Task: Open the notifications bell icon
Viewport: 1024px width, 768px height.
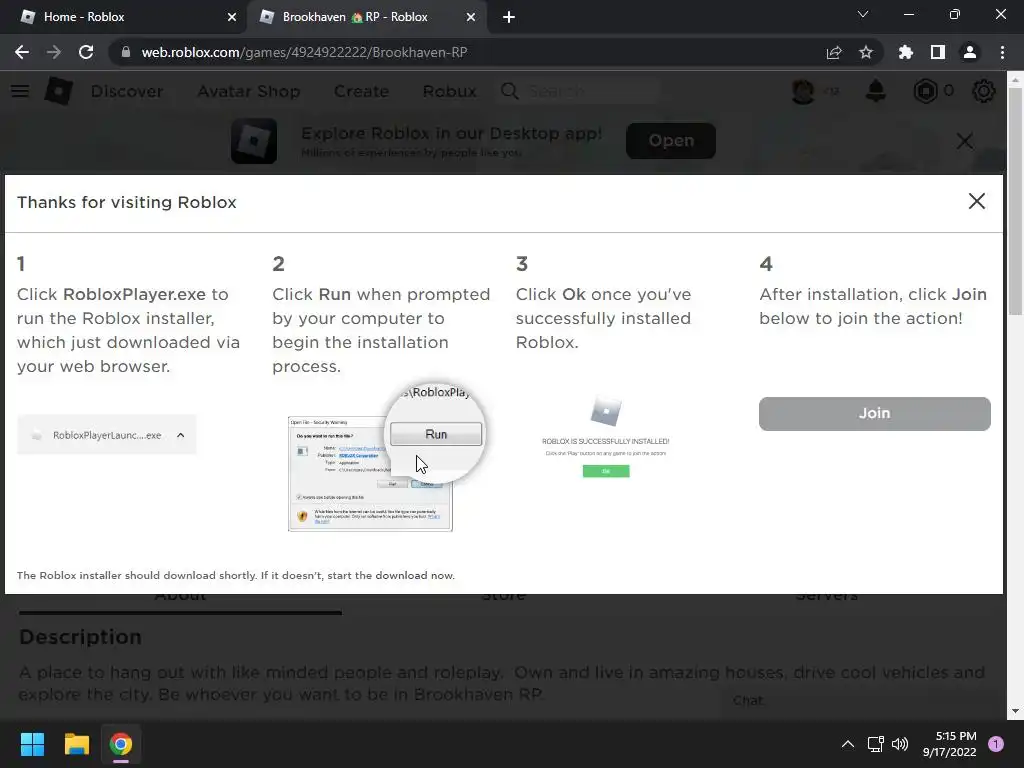Action: coord(875,91)
